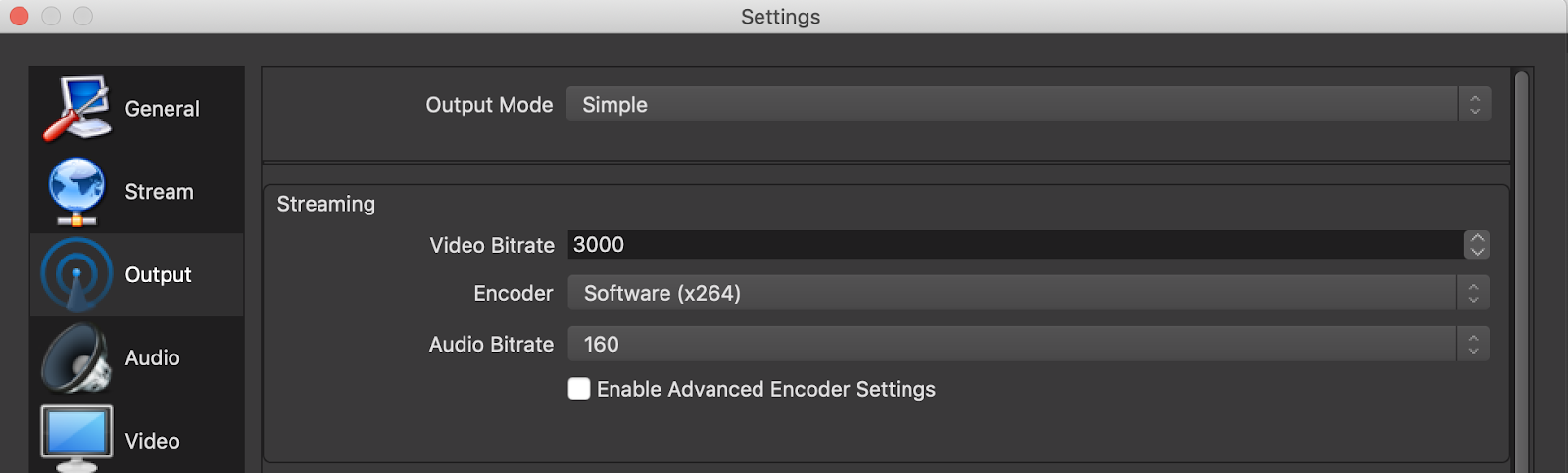Image resolution: width=1568 pixels, height=473 pixels.
Task: Open General settings via wrench-and-monitor icon
Action: (76, 108)
